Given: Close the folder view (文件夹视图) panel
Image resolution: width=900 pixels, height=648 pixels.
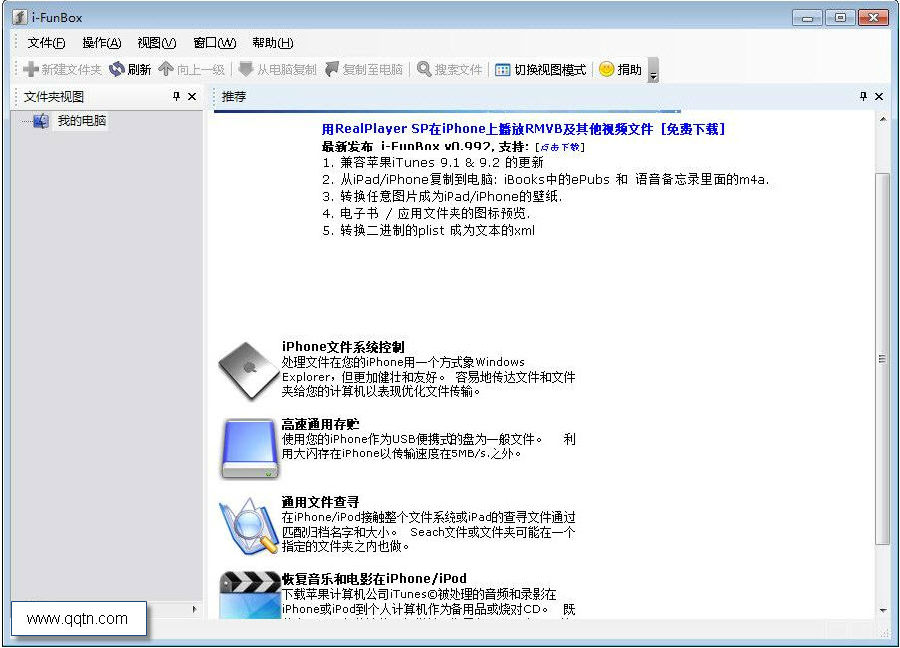Looking at the screenshot, I should [192, 97].
